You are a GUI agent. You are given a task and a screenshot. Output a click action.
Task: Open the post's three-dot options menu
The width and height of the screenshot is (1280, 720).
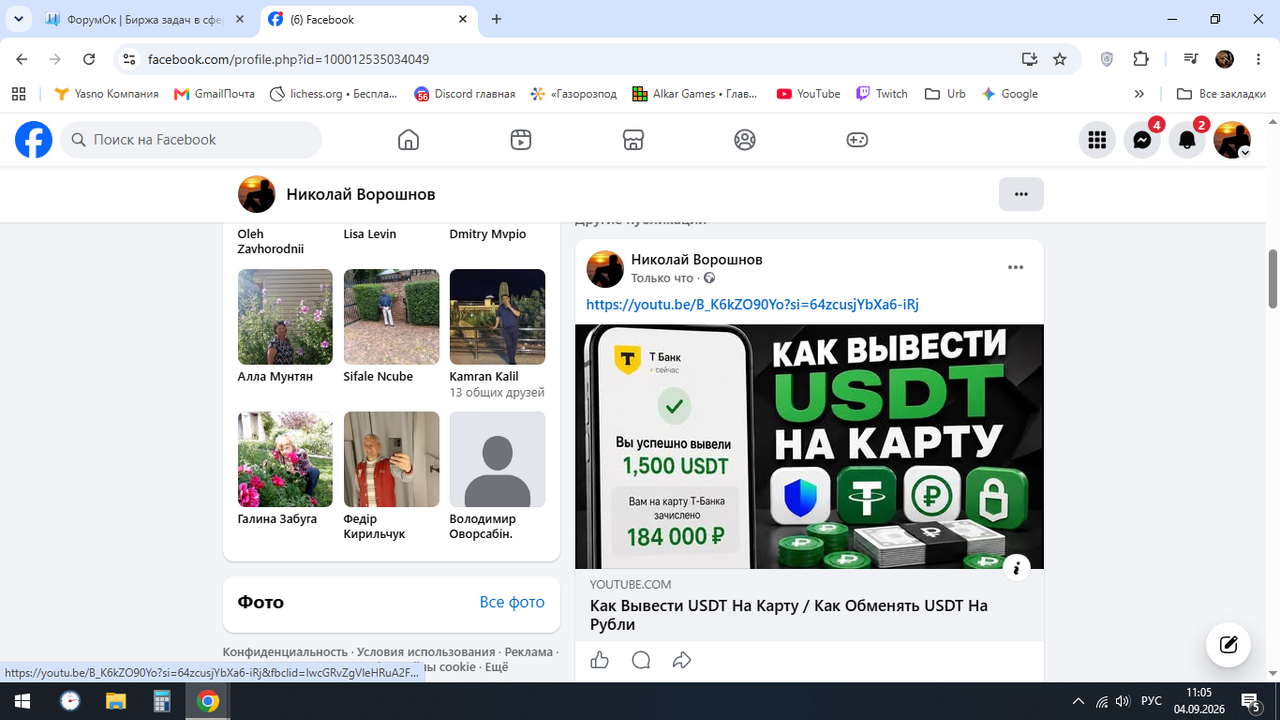coord(1016,267)
